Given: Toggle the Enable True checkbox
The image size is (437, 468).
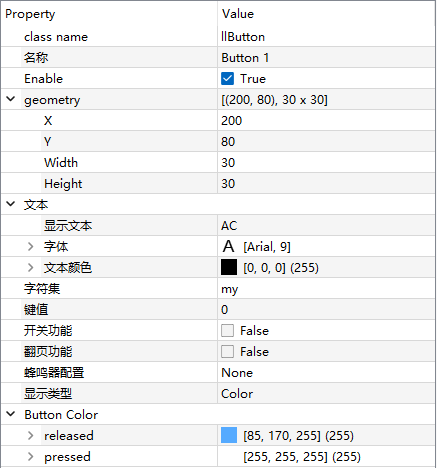Looking at the screenshot, I should point(227,79).
